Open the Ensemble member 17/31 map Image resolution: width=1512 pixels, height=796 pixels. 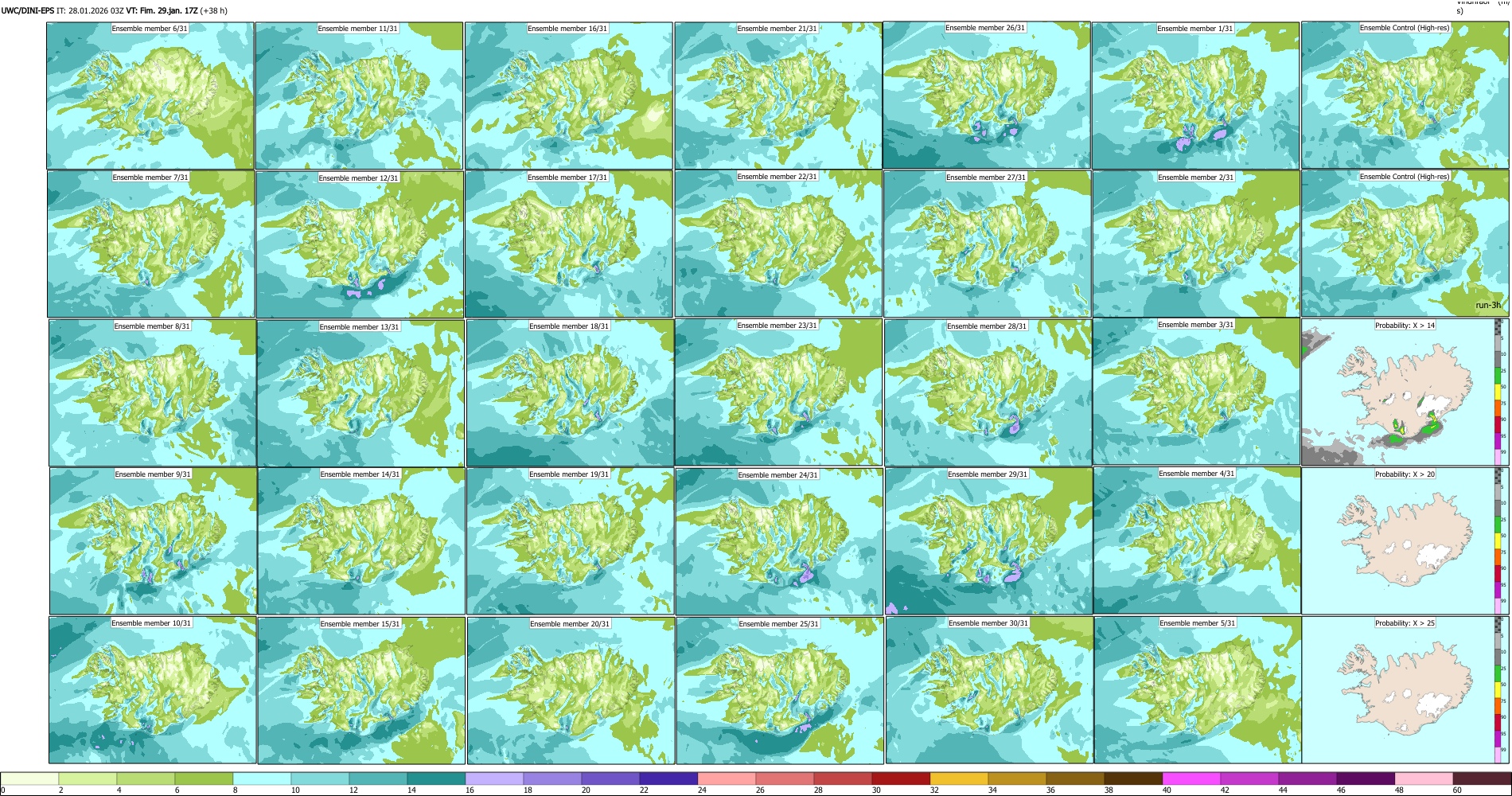pos(569,244)
